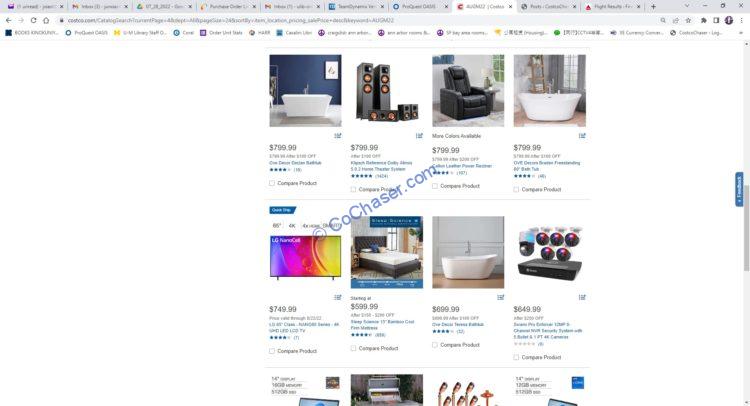The width and height of the screenshot is (750, 406).
Task: Expand the tab search dropdown arrow
Action: pos(687,7)
